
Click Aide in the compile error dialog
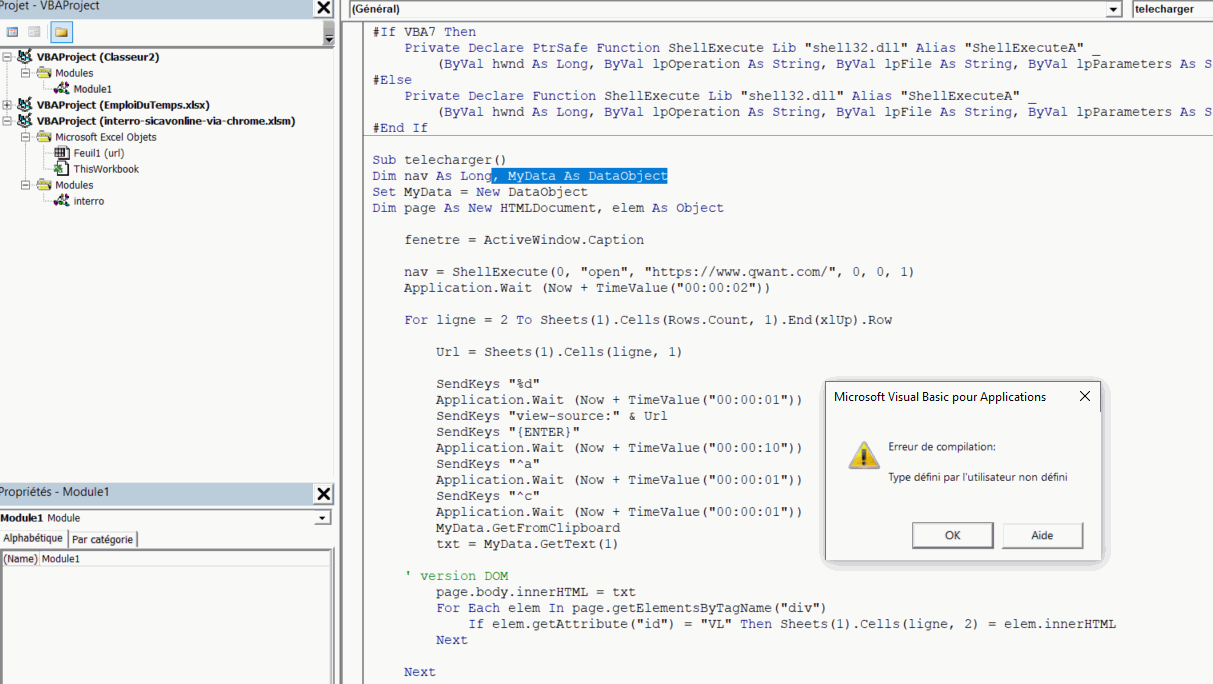pyautogui.click(x=1042, y=535)
